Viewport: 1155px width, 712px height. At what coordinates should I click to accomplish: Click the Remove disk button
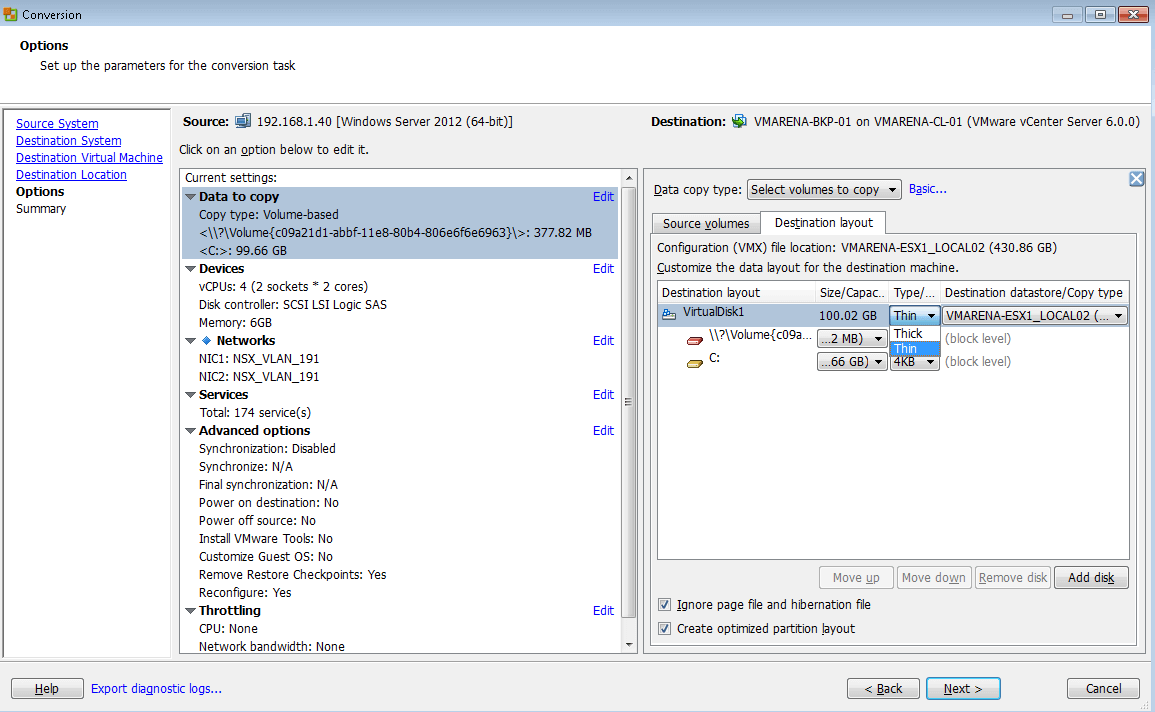tap(1013, 578)
